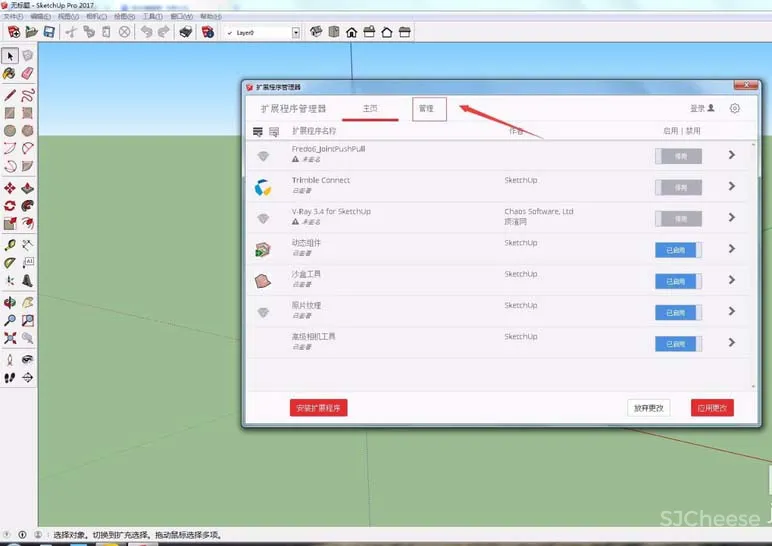Enable V-Ray 3.4 for SketchUp toggle
This screenshot has width=772, height=546.
click(x=678, y=219)
